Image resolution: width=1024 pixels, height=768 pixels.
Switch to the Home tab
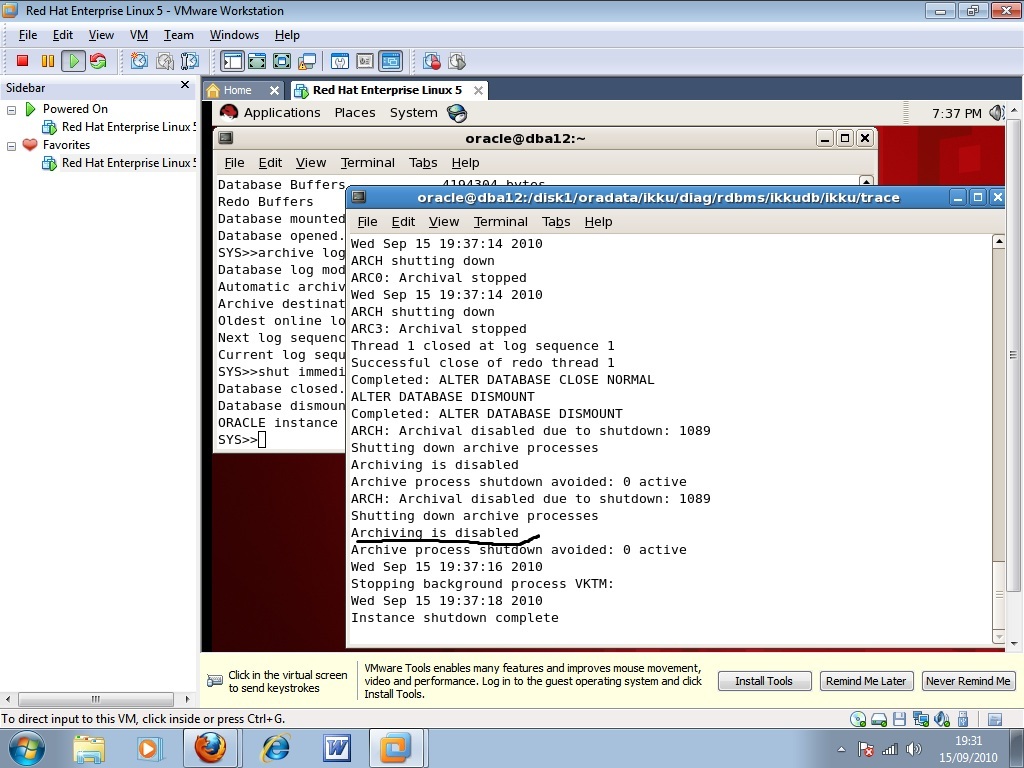237,90
